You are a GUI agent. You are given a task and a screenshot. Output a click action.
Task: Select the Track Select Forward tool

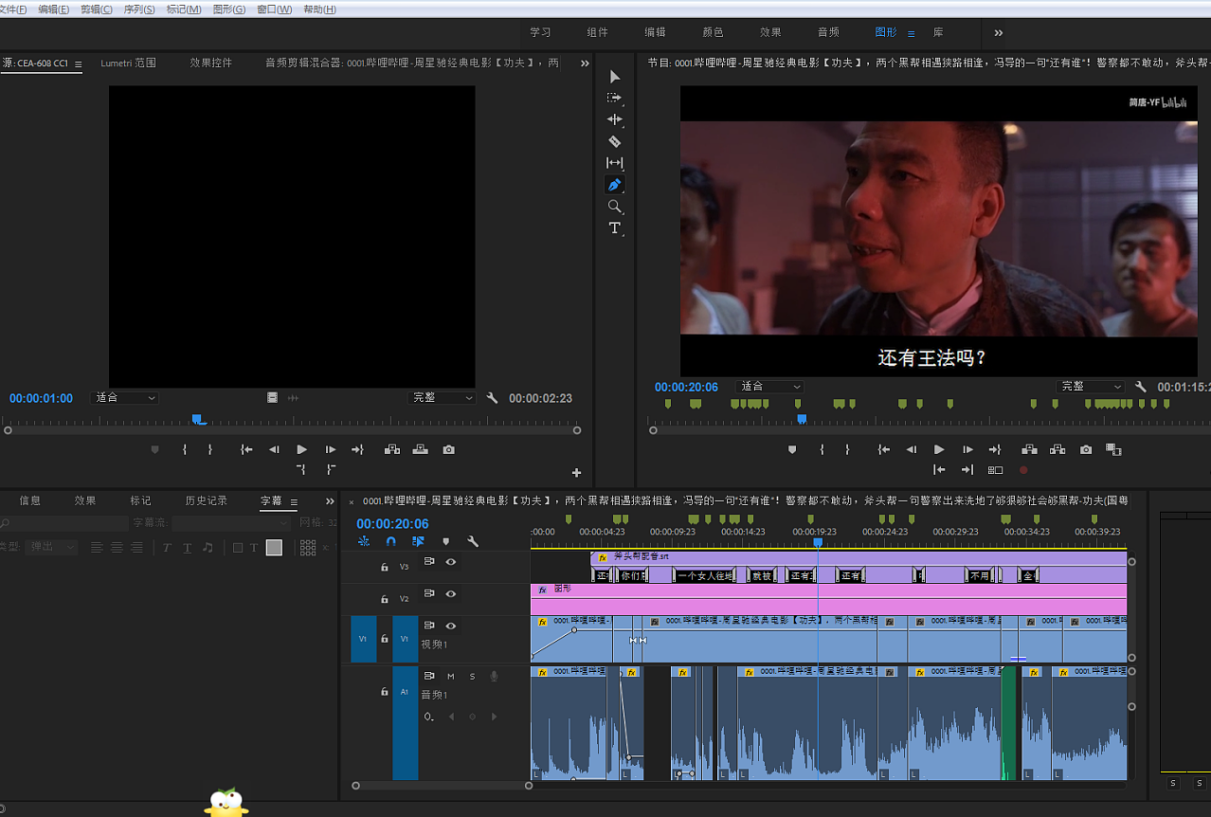tap(615, 98)
